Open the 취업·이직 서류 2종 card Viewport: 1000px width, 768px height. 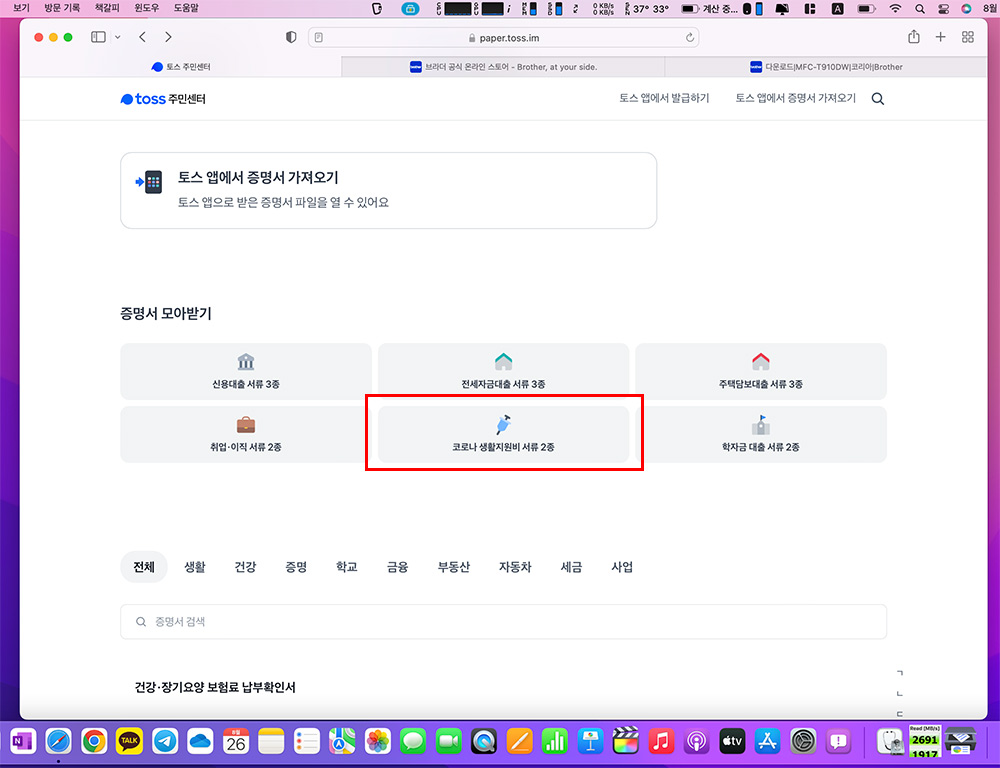pyautogui.click(x=246, y=434)
